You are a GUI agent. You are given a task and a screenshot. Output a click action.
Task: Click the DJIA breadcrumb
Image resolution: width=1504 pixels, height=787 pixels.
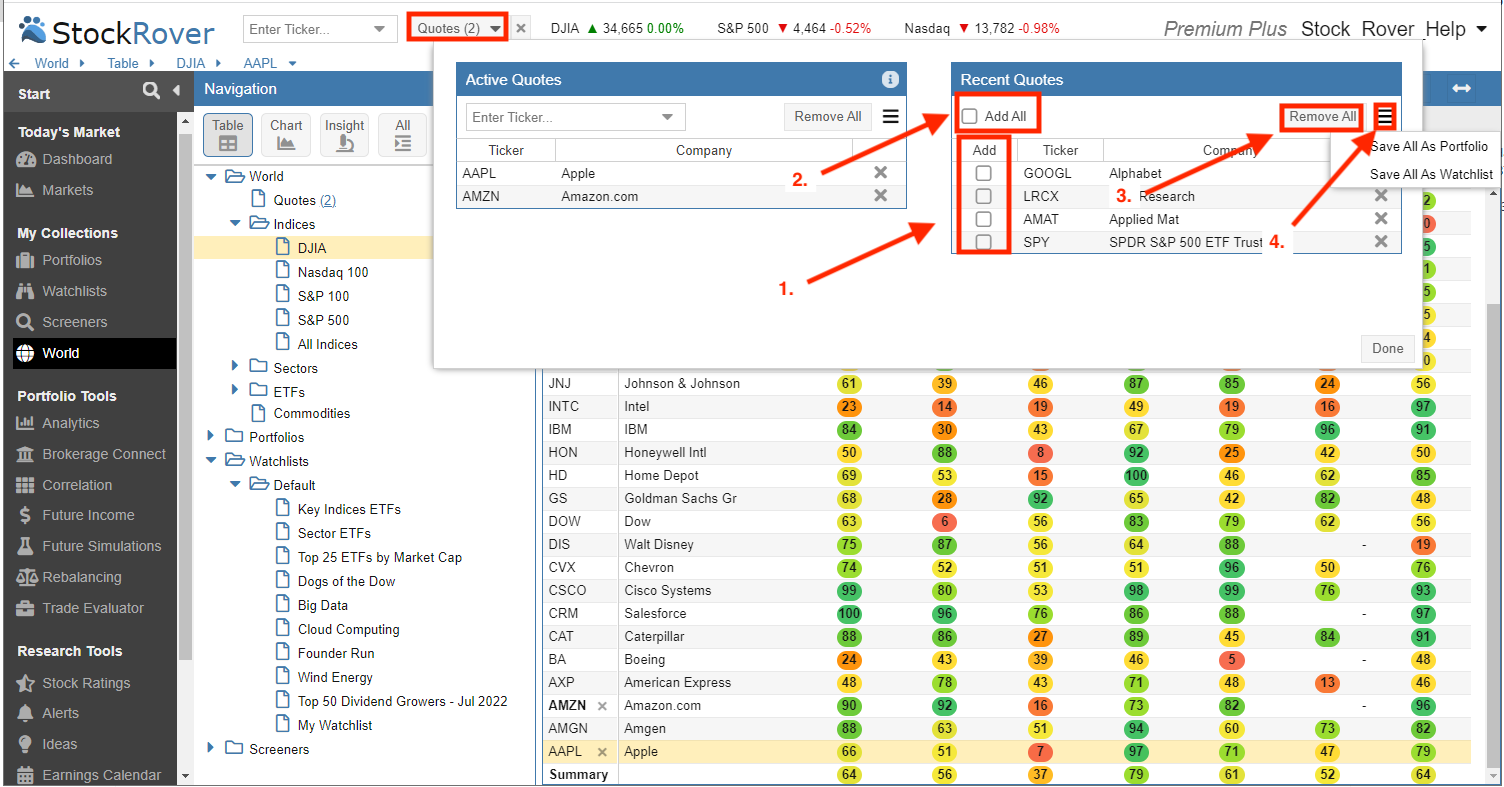click(191, 63)
